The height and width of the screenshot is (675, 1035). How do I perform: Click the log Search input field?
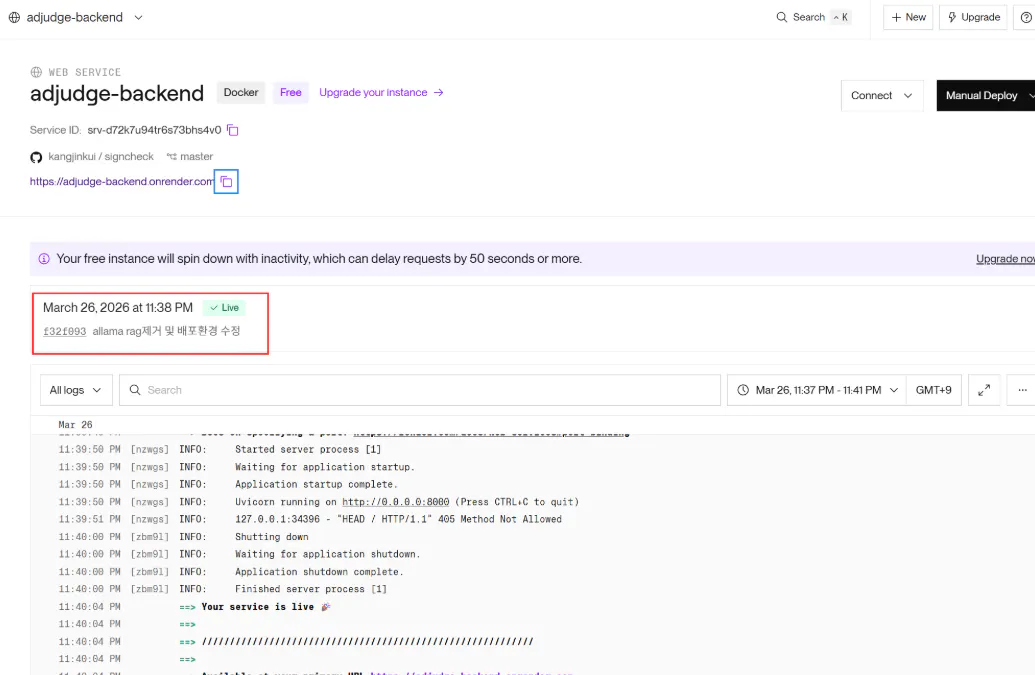pyautogui.click(x=420, y=390)
